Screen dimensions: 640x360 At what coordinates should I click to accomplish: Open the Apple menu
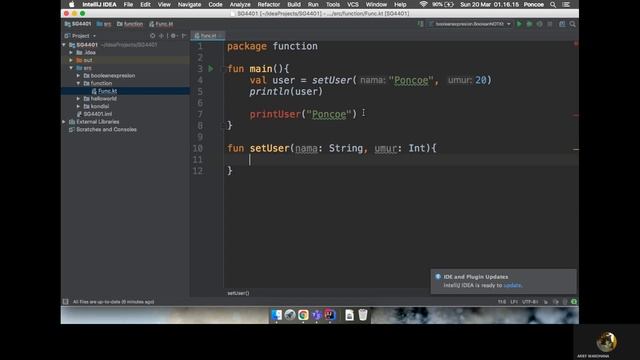tap(71, 4)
